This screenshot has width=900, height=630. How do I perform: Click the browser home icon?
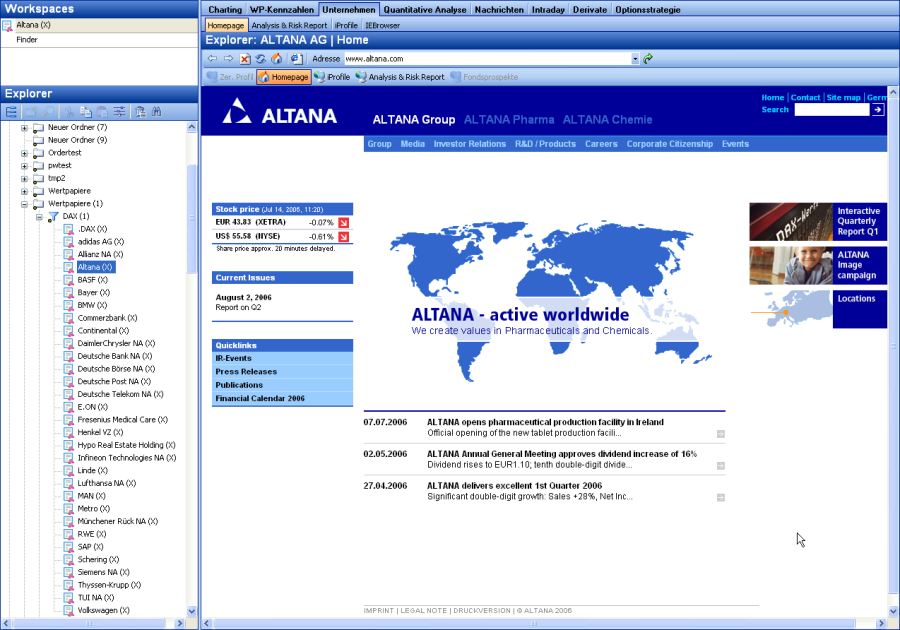pyautogui.click(x=276, y=59)
